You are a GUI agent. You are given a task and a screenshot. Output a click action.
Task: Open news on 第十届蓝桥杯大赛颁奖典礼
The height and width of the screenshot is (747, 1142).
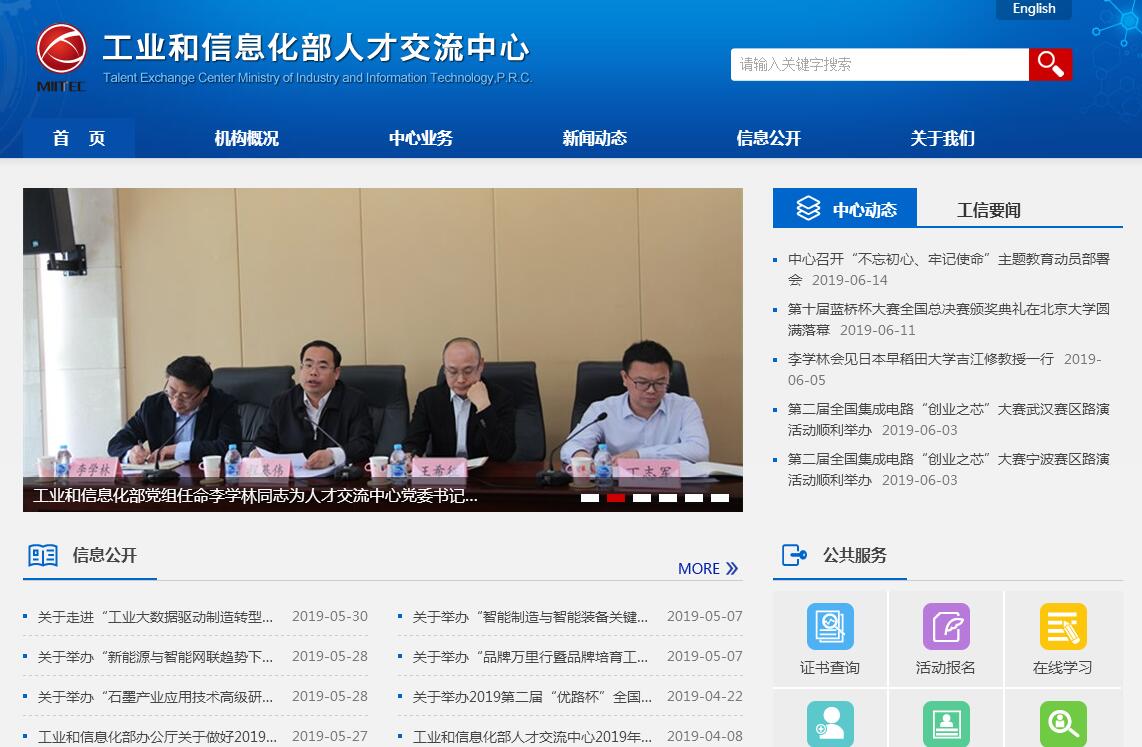(x=948, y=320)
